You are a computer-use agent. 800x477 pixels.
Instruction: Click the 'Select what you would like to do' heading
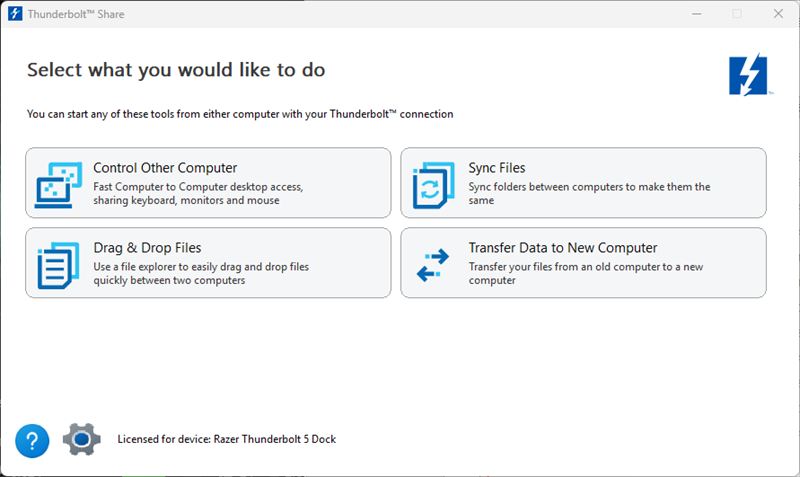click(x=176, y=70)
